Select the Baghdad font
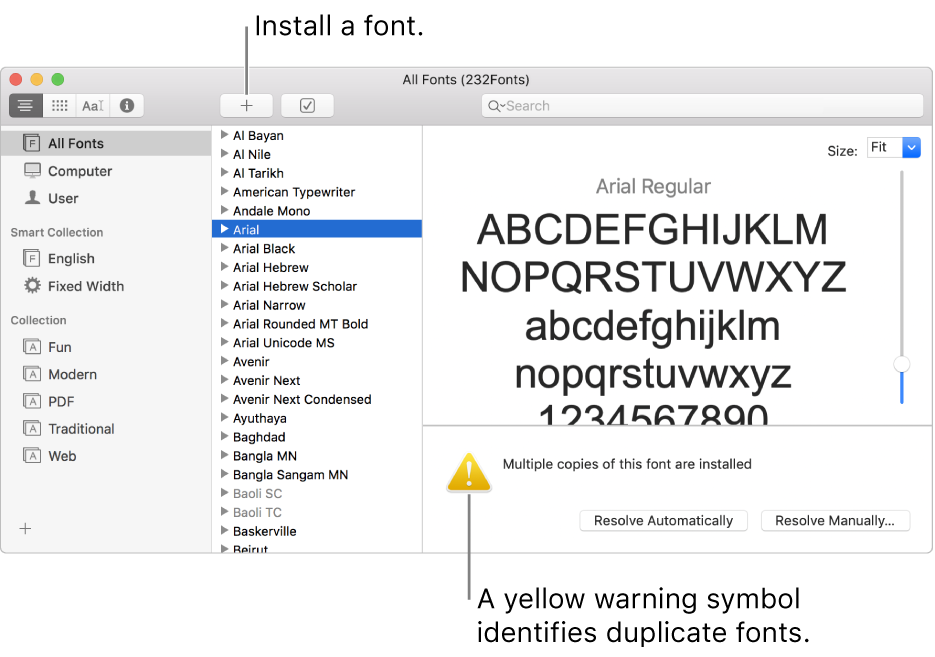Image resolution: width=935 pixels, height=657 pixels. pos(259,437)
